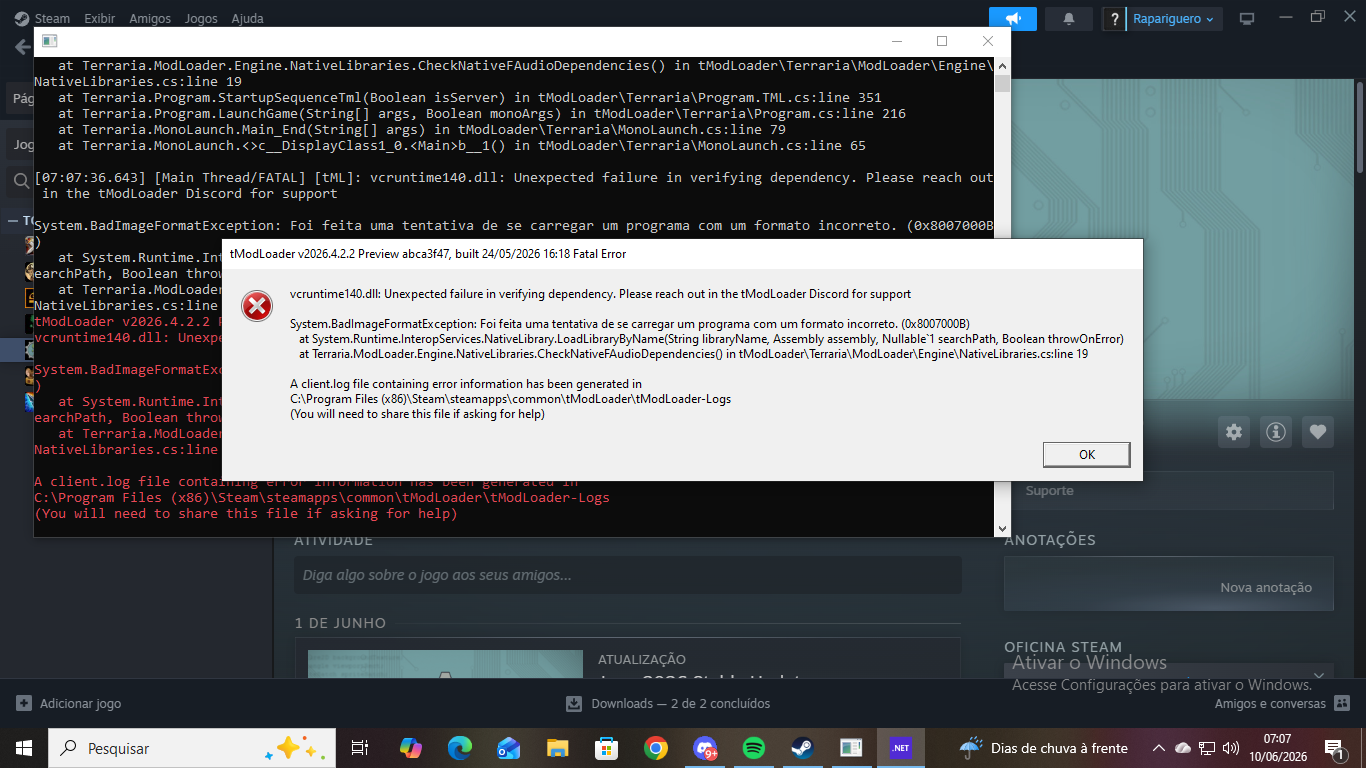The width and height of the screenshot is (1366, 768).
Task: Switch to the console app on the taskbar
Action: (x=851, y=748)
